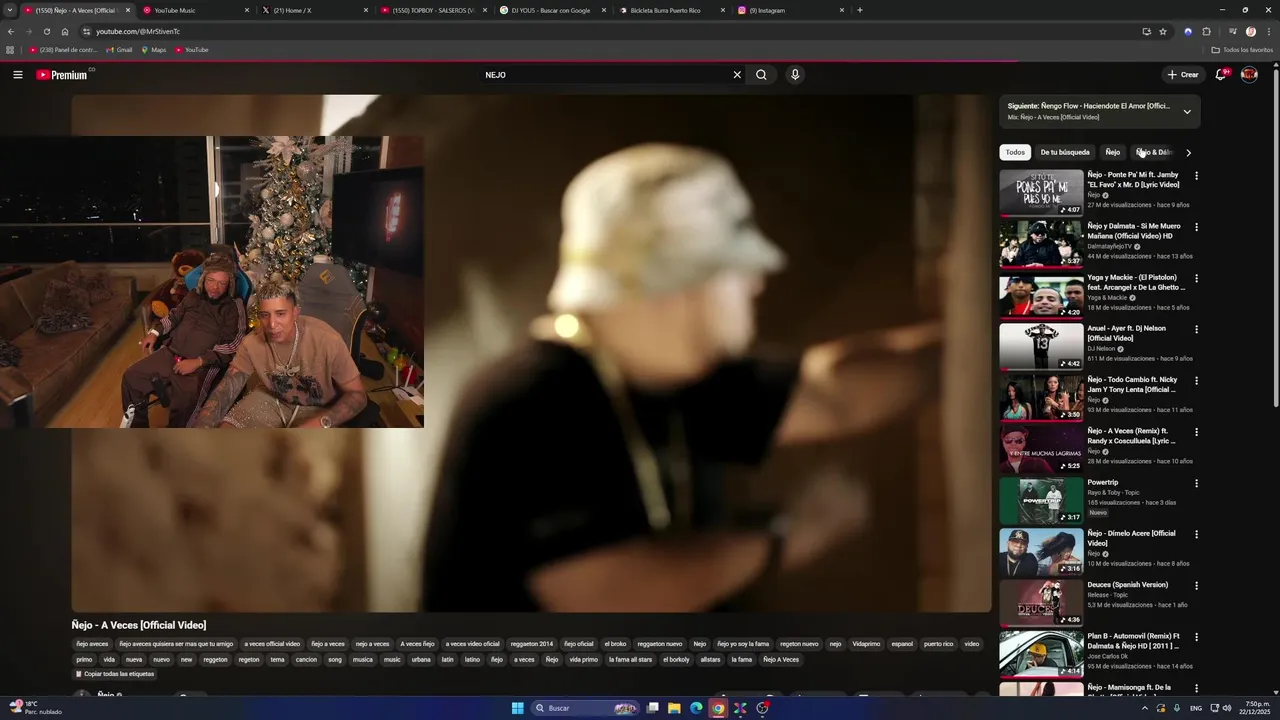Expand the Siguiente playlist chevron
The height and width of the screenshot is (720, 1280).
[x=1187, y=111]
